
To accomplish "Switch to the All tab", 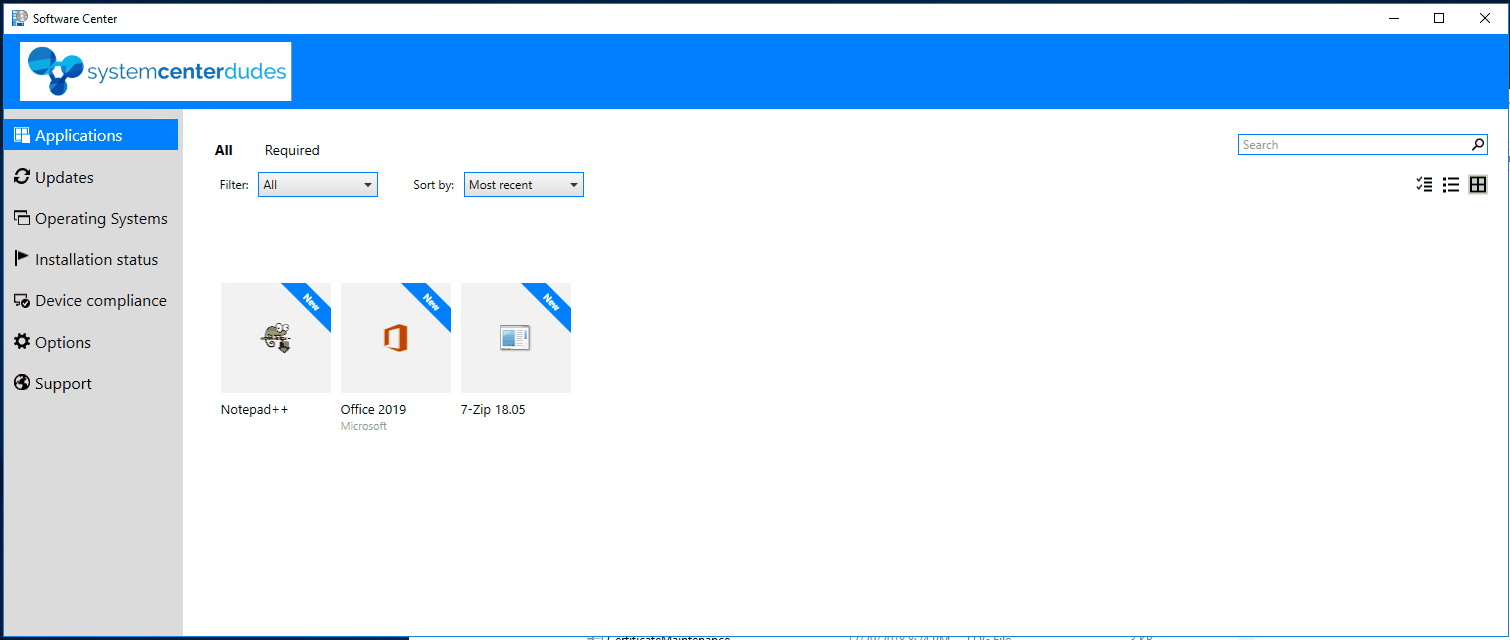I will click(x=223, y=150).
